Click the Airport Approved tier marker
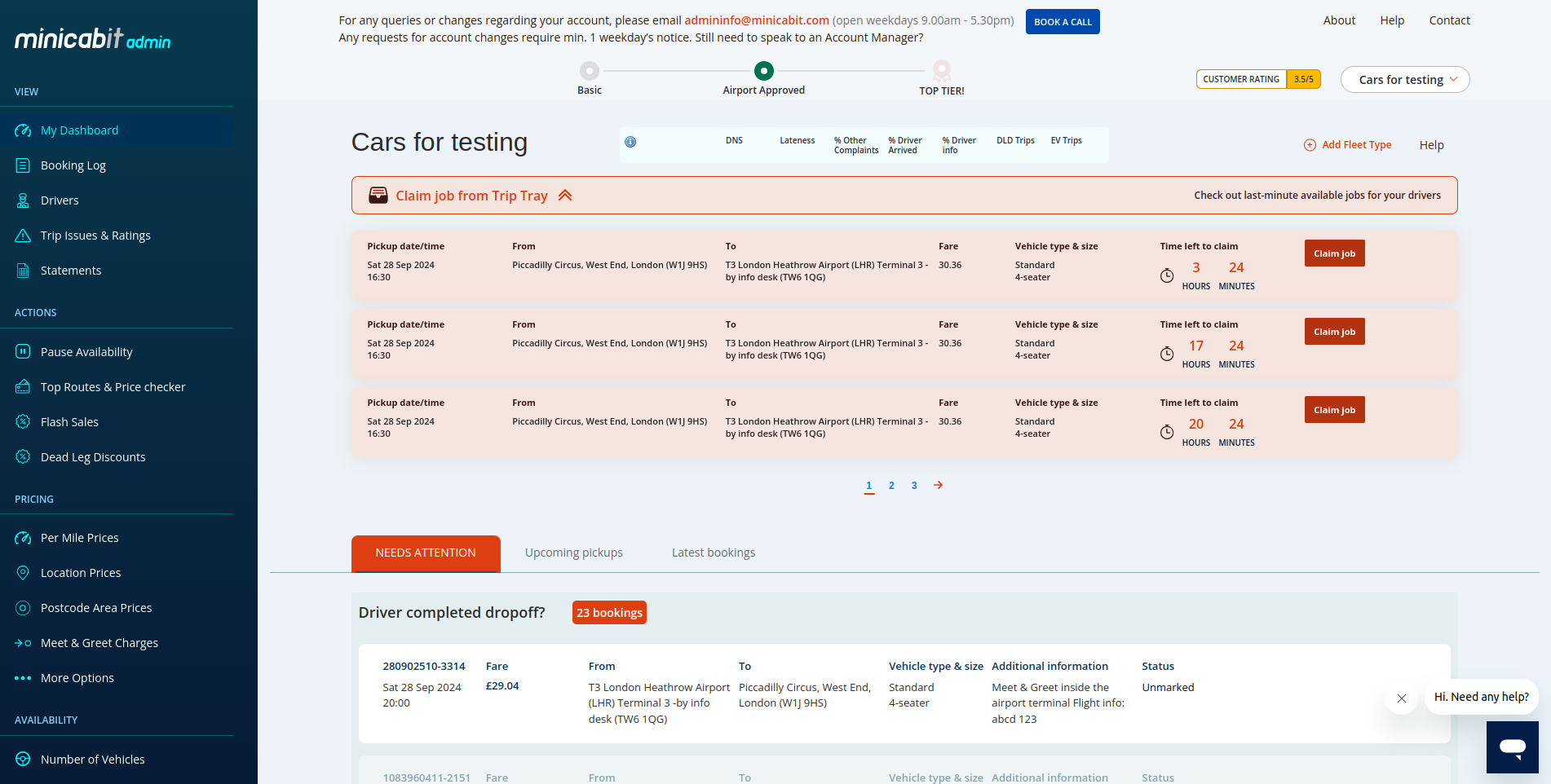Image resolution: width=1551 pixels, height=784 pixels. [x=764, y=71]
